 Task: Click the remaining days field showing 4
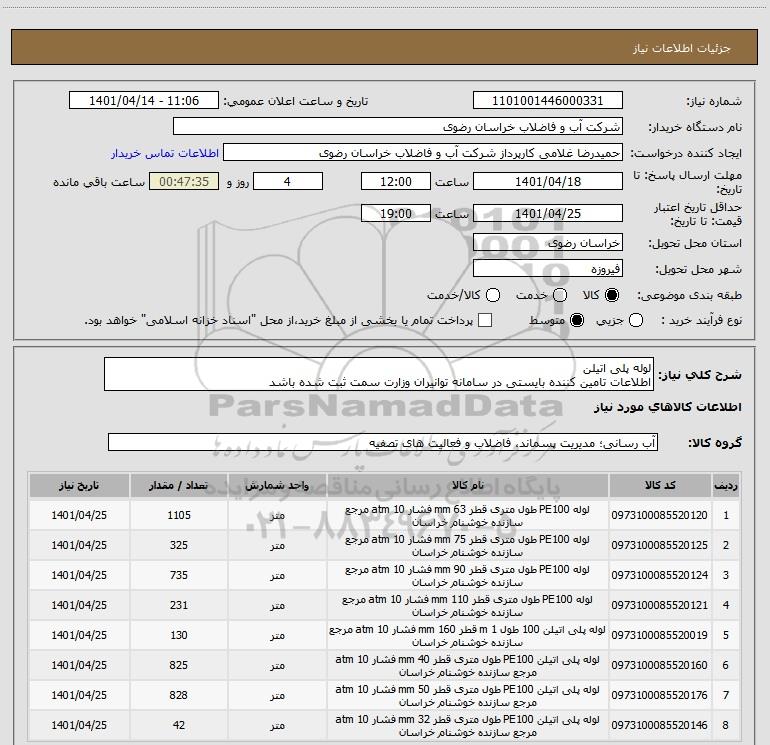(x=288, y=181)
